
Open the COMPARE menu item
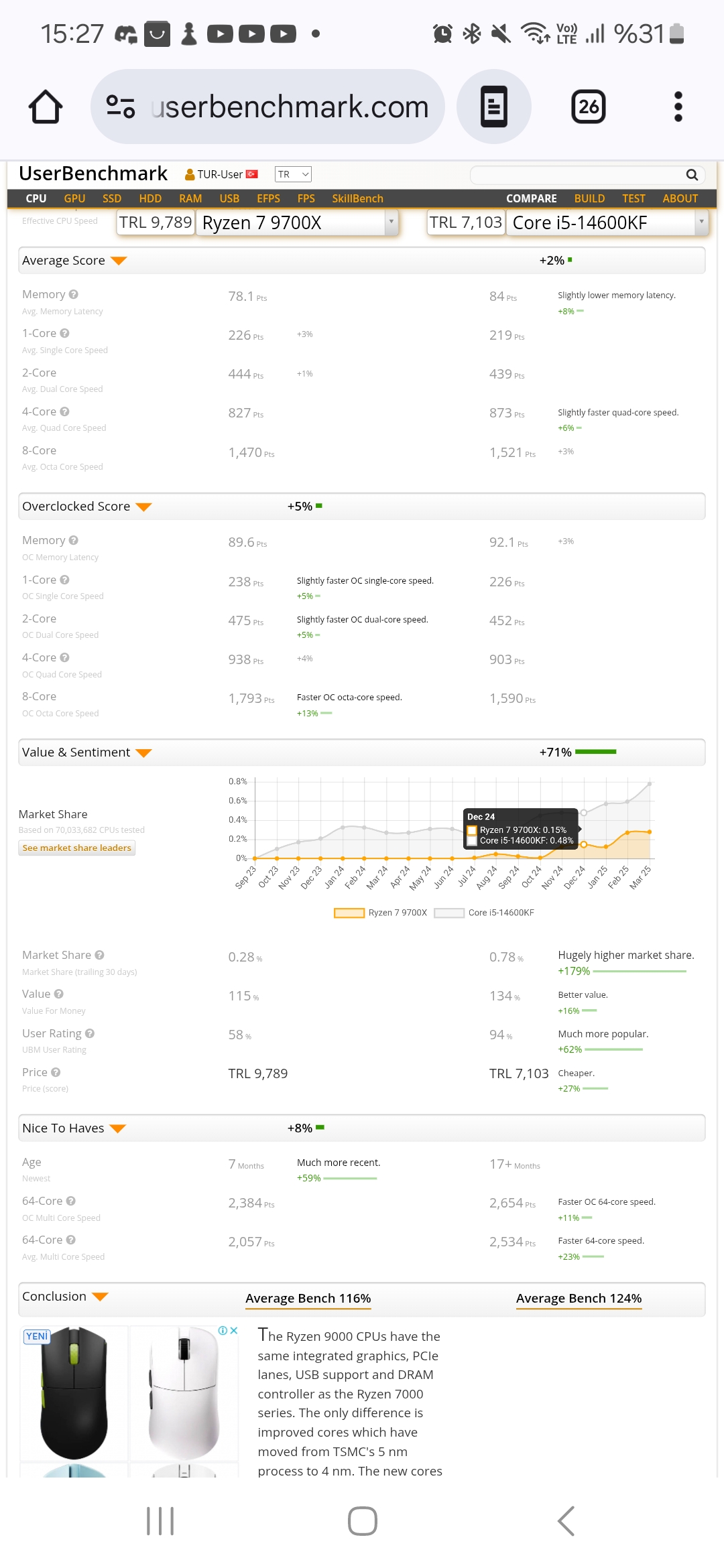coord(532,198)
